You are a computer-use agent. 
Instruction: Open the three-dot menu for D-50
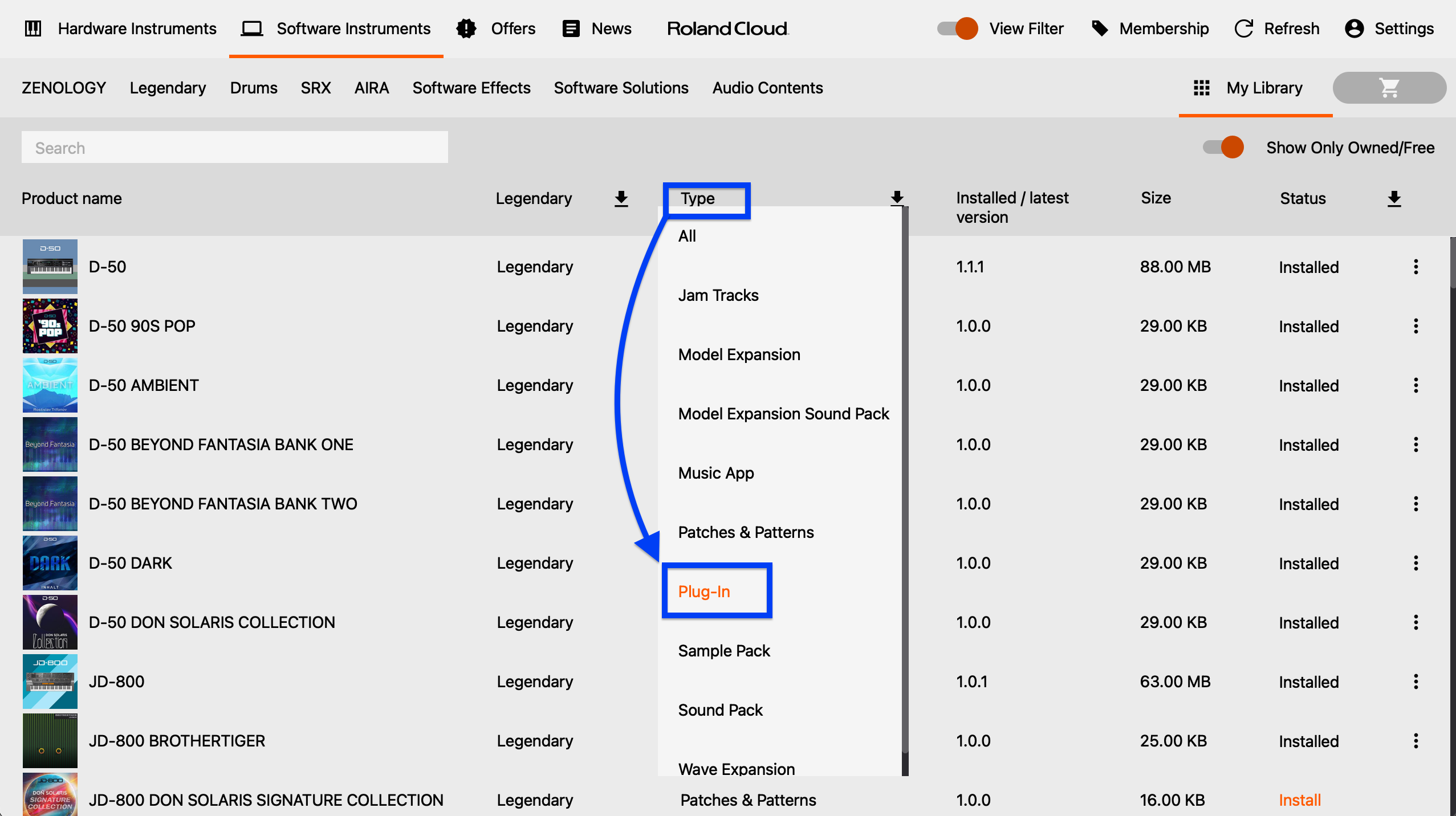pos(1417,267)
